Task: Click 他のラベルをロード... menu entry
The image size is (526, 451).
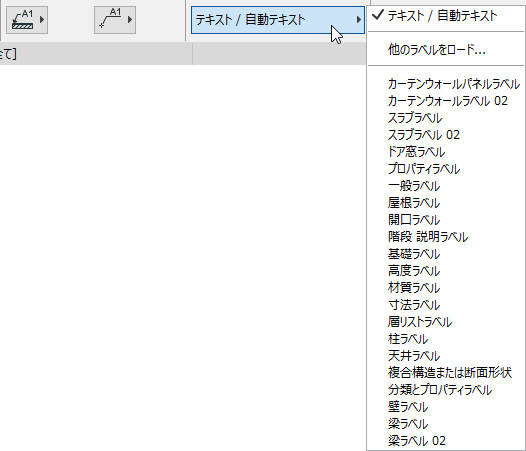Action: 445,50
